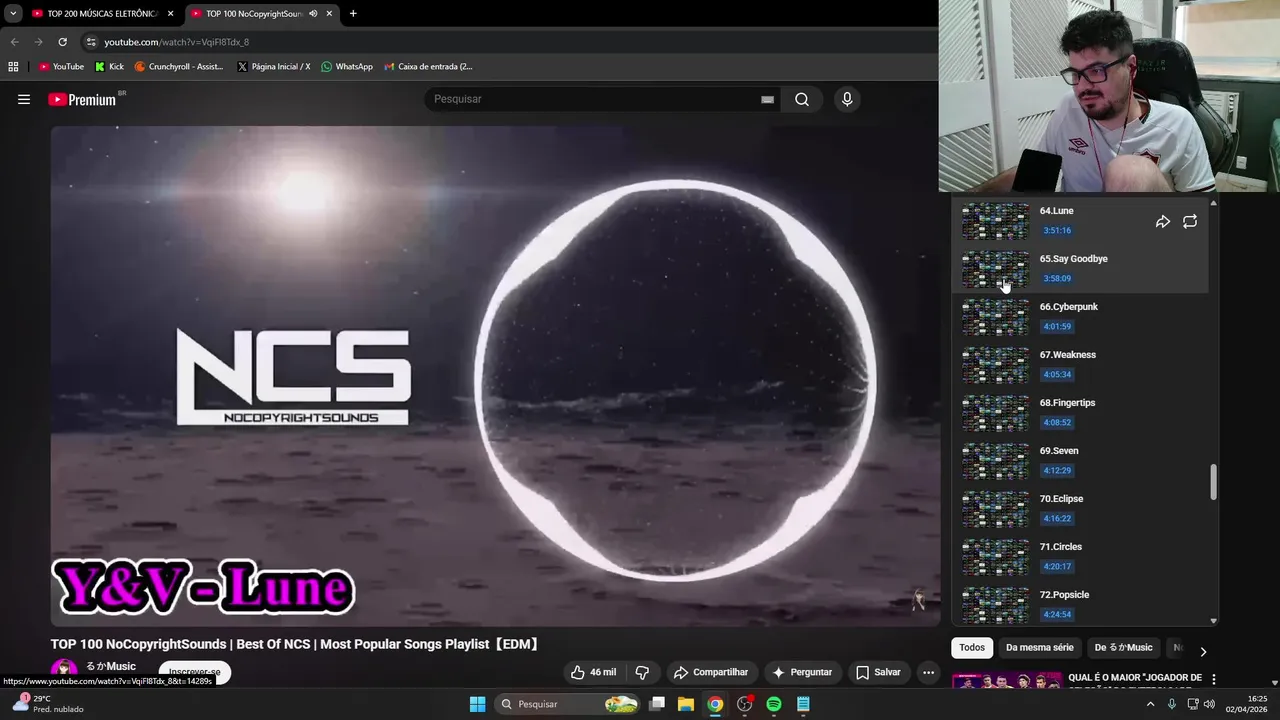
Task: Open taskbar volume control
Action: tap(1209, 704)
